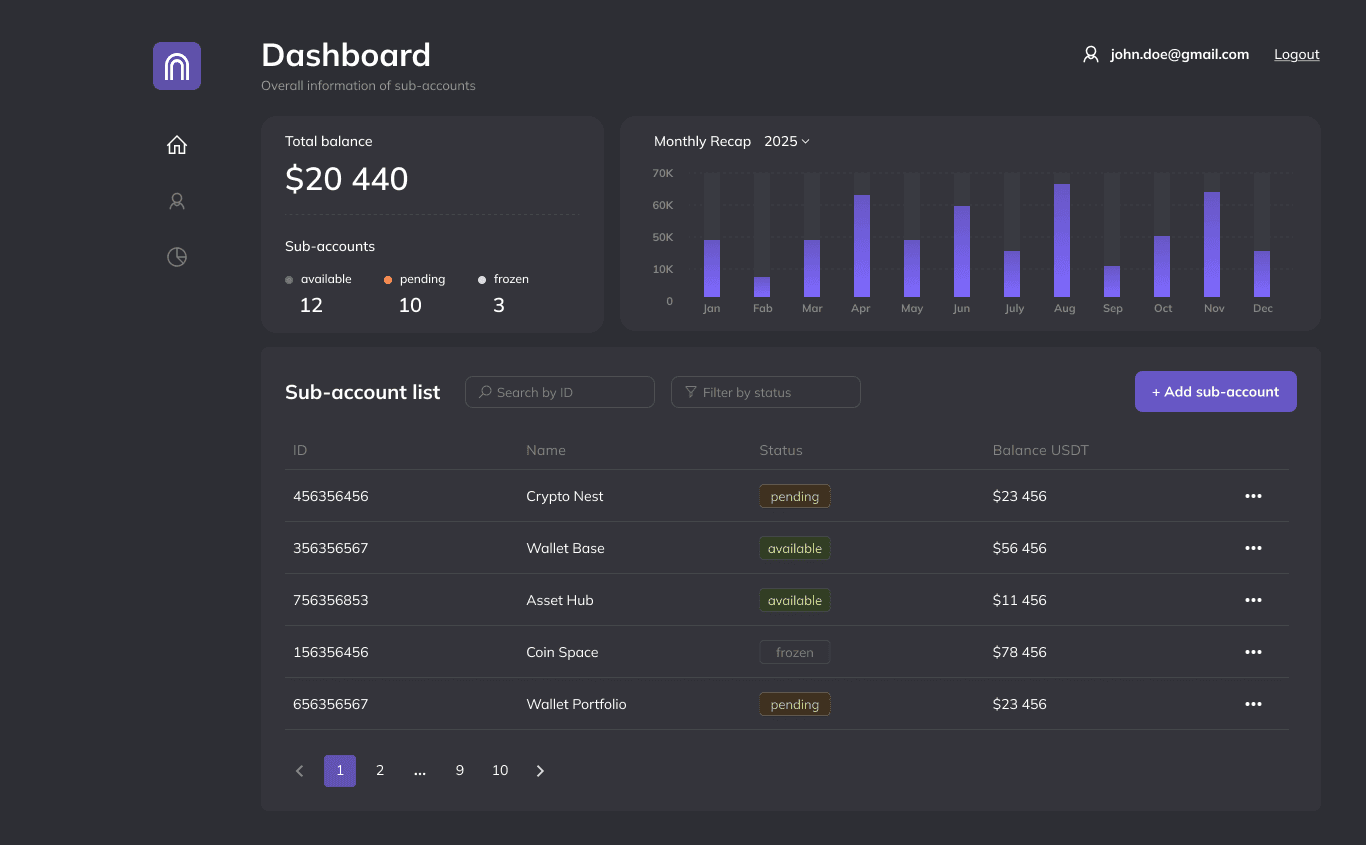Click the Coin Space name
Screen dimensions: 1366x845
[563, 652]
